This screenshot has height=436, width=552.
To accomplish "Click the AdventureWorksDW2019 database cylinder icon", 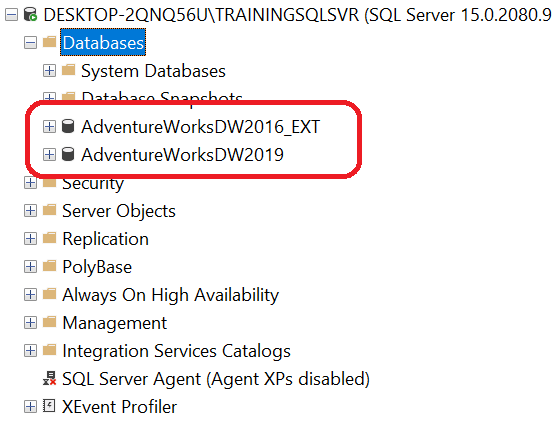I will click(x=68, y=154).
